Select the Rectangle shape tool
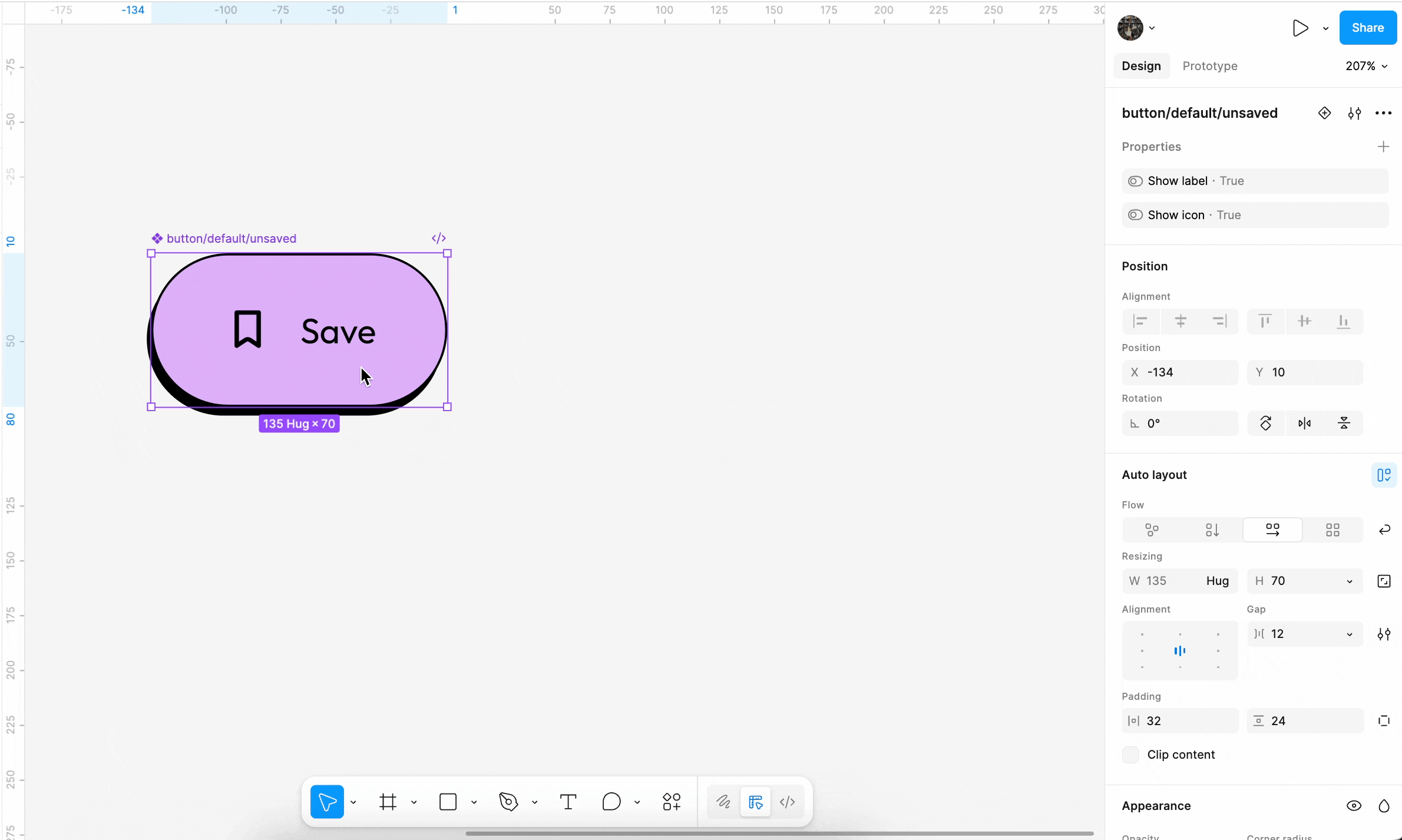The image size is (1402, 840). pos(448,802)
